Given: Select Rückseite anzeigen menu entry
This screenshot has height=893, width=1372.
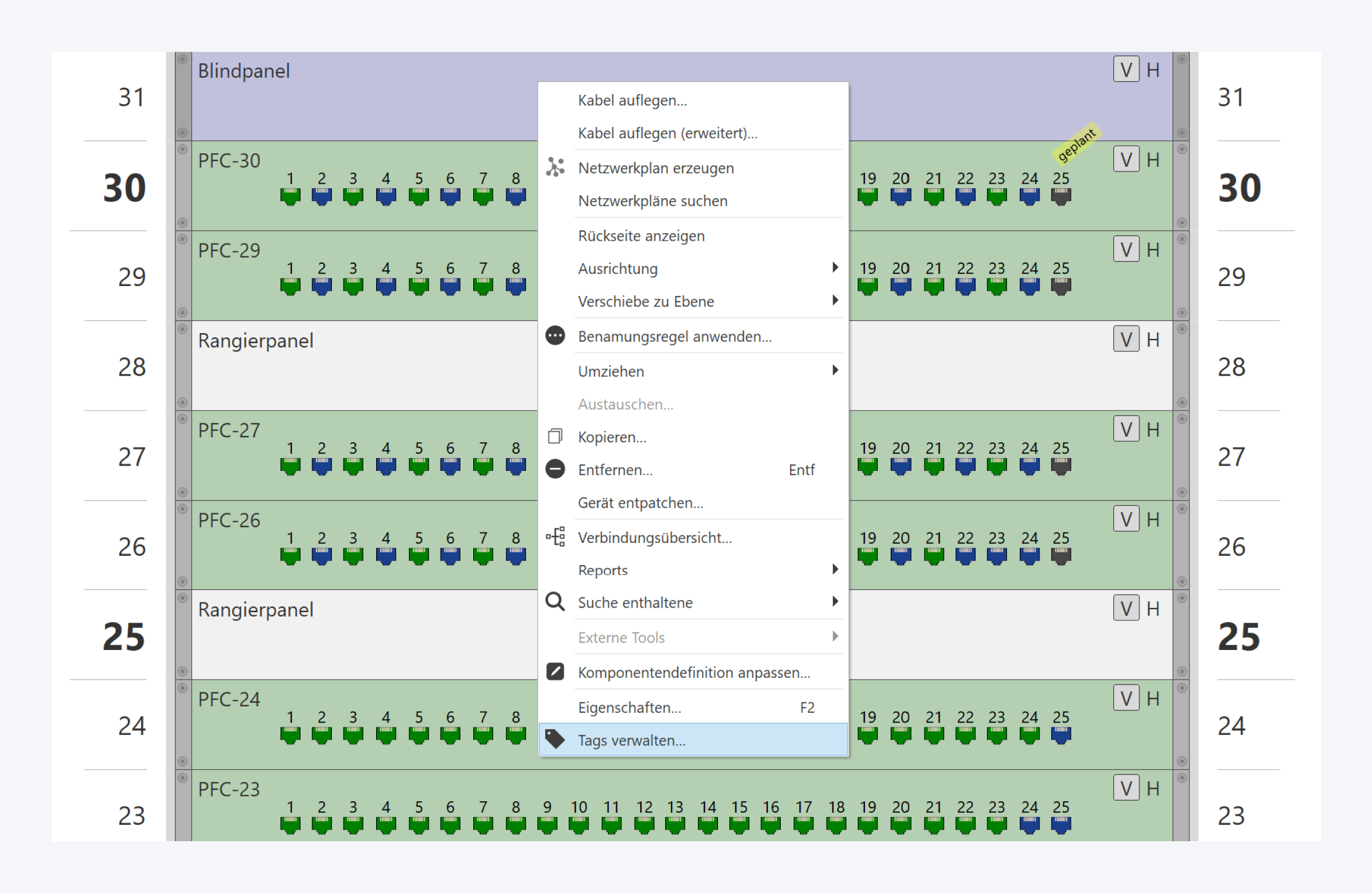Looking at the screenshot, I should coord(641,235).
